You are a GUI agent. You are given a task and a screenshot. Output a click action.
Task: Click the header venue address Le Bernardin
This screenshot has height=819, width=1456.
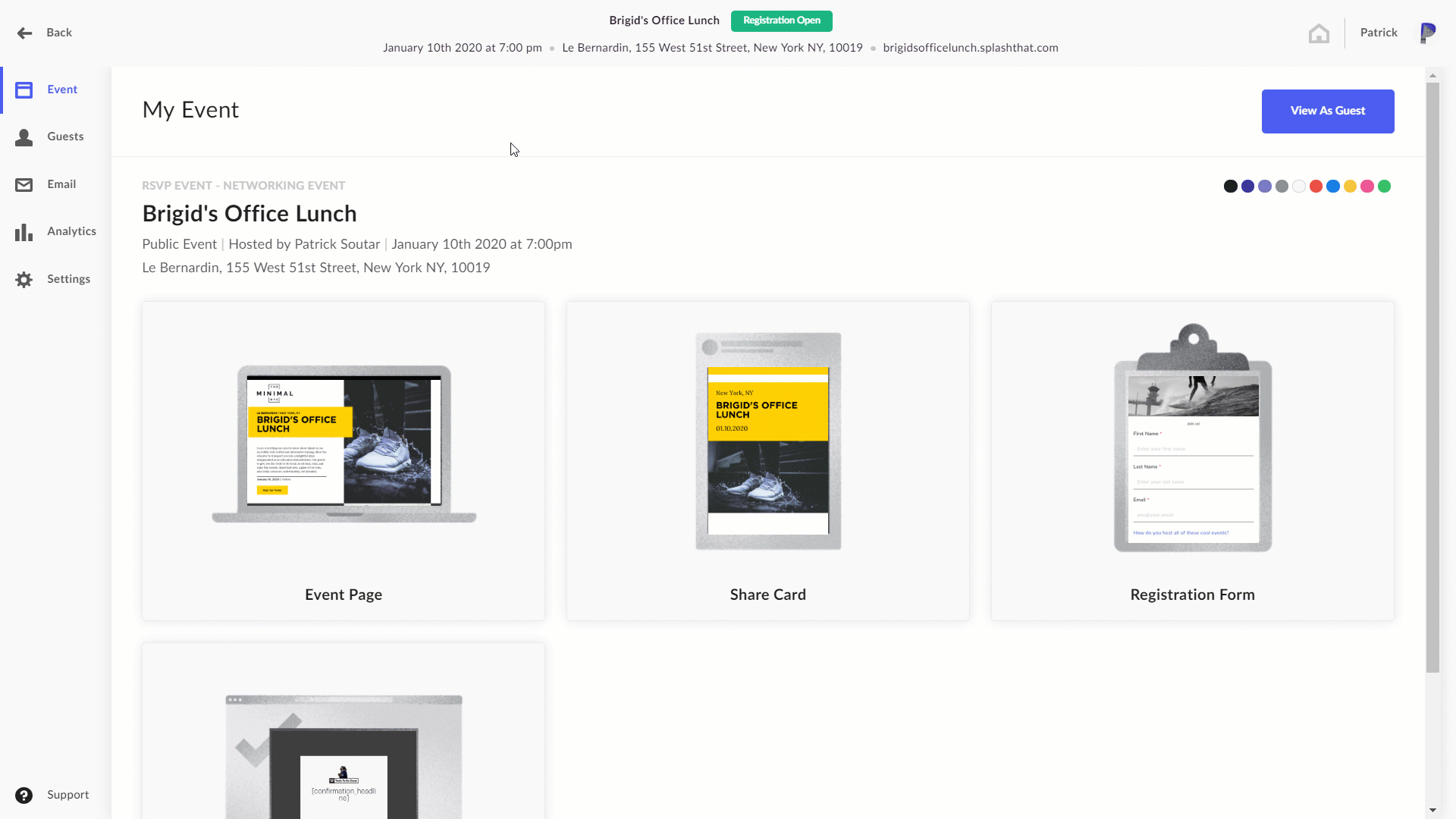(x=712, y=48)
